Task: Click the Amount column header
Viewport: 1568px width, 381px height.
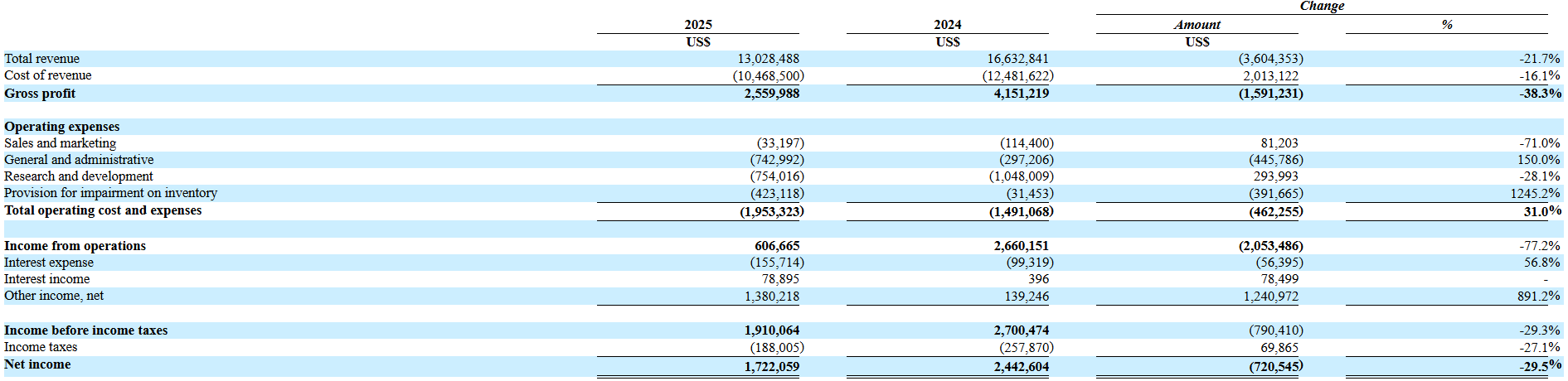Action: click(1197, 25)
